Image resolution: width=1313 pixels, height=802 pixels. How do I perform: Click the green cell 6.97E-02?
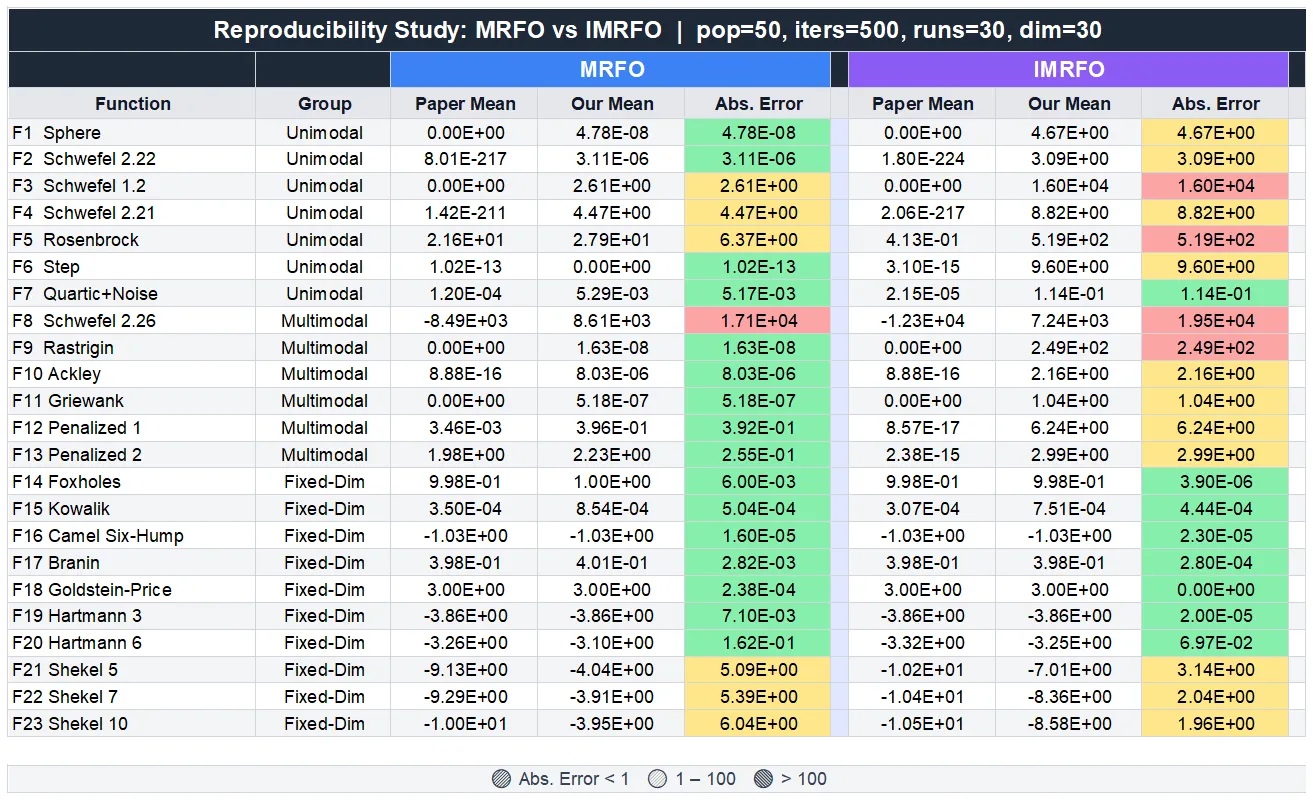coord(1216,643)
